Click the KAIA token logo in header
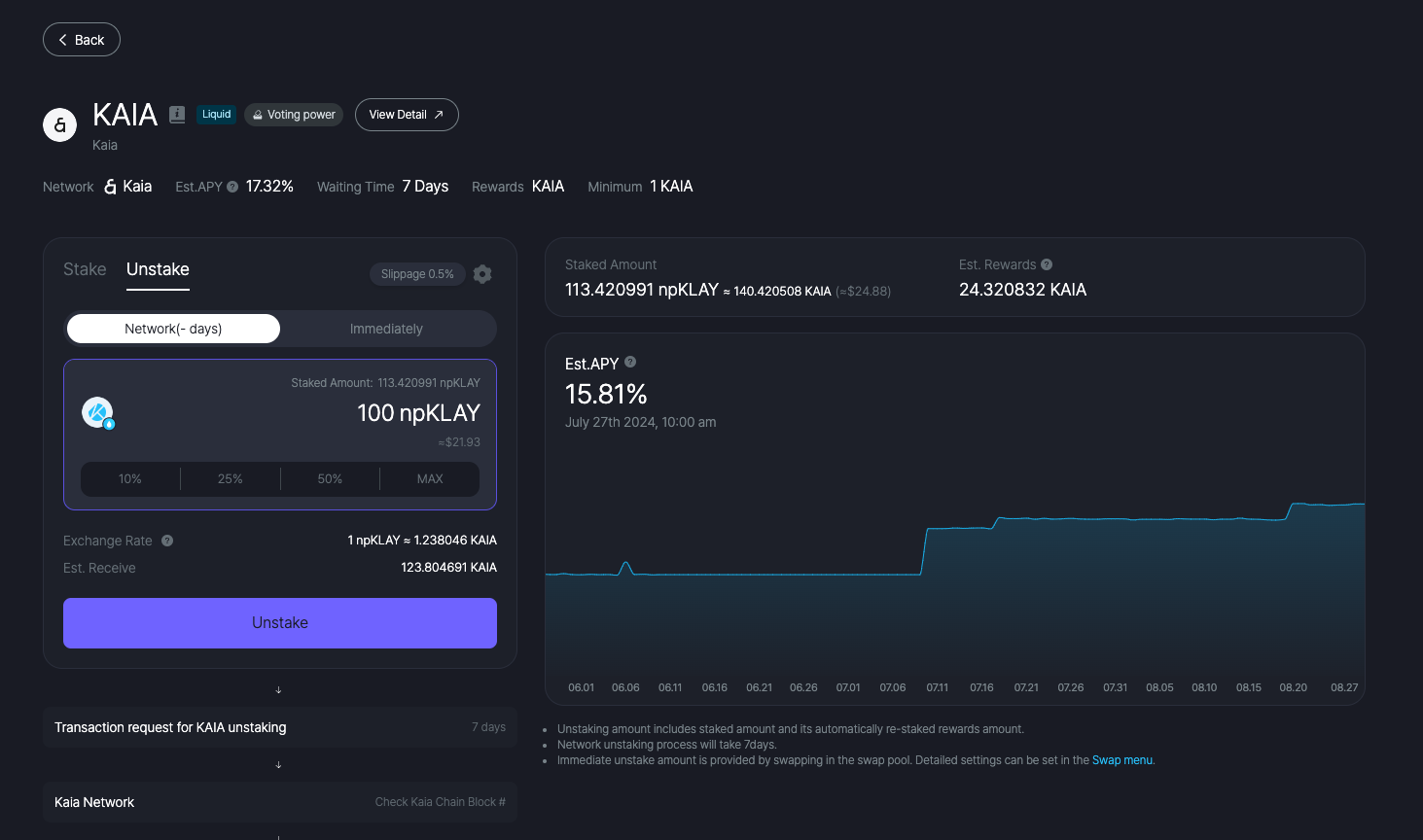1423x840 pixels. [60, 124]
